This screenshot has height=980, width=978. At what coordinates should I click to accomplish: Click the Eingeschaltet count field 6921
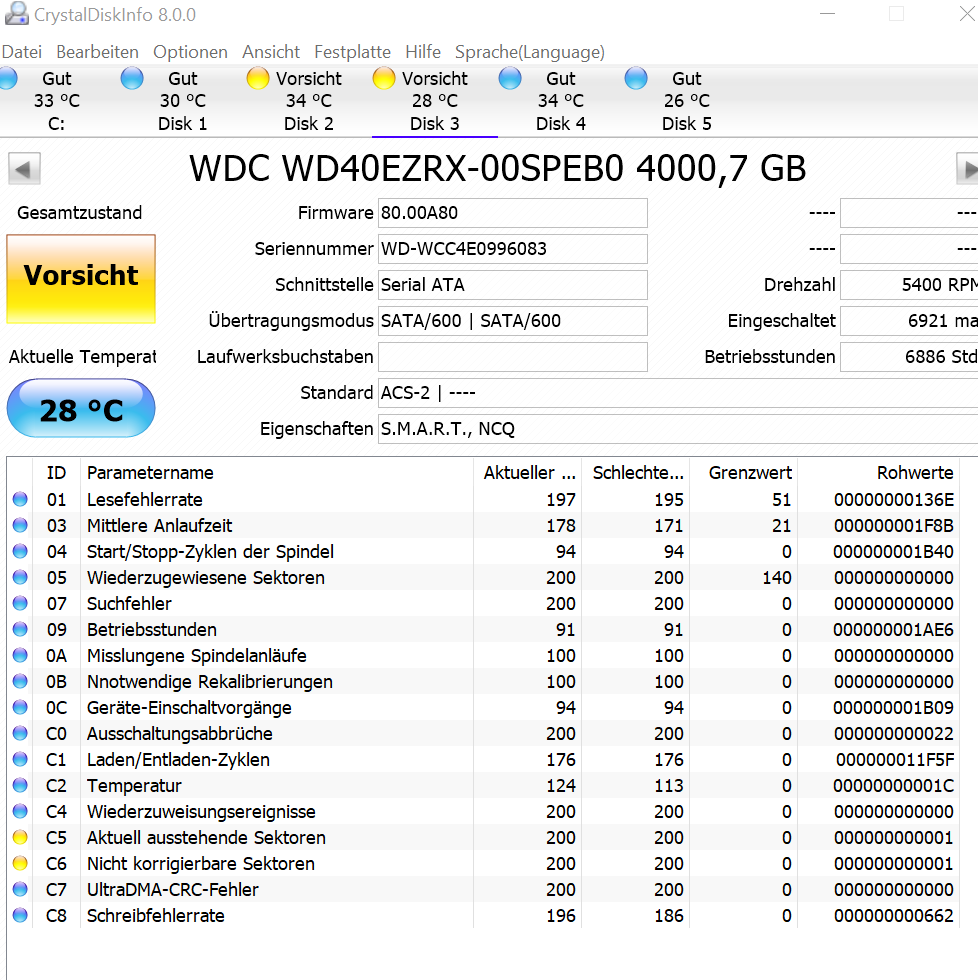click(x=909, y=321)
